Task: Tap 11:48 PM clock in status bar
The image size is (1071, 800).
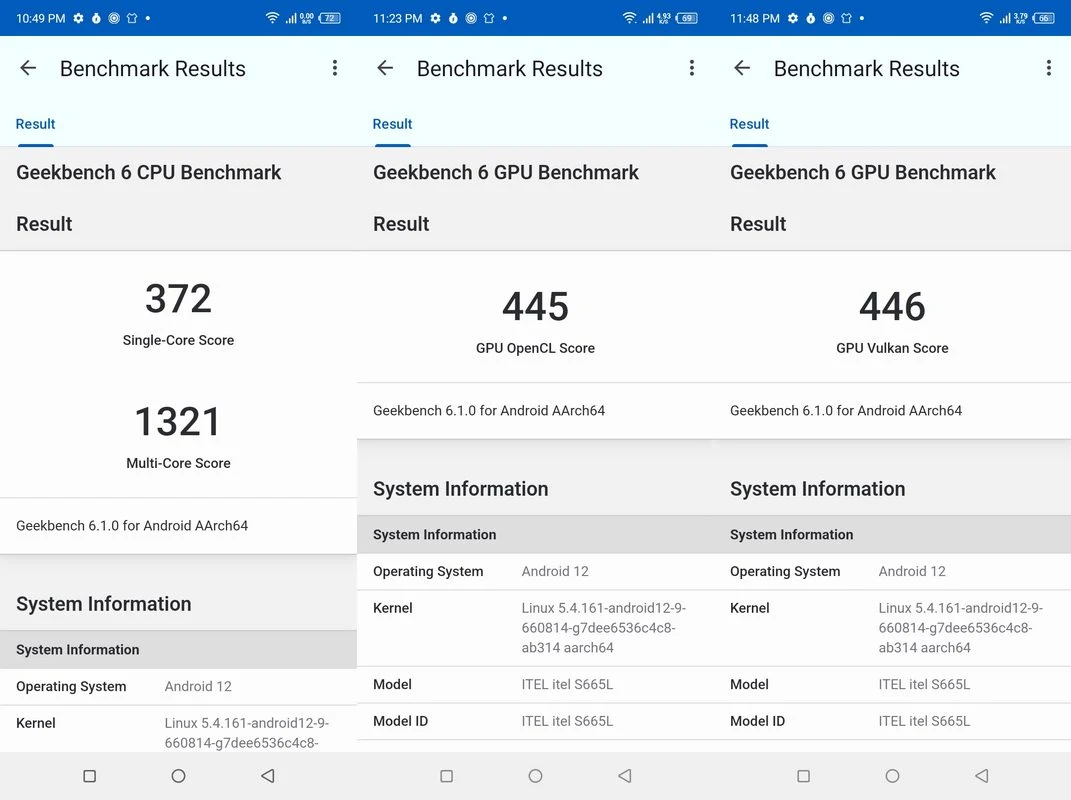Action: click(x=755, y=18)
